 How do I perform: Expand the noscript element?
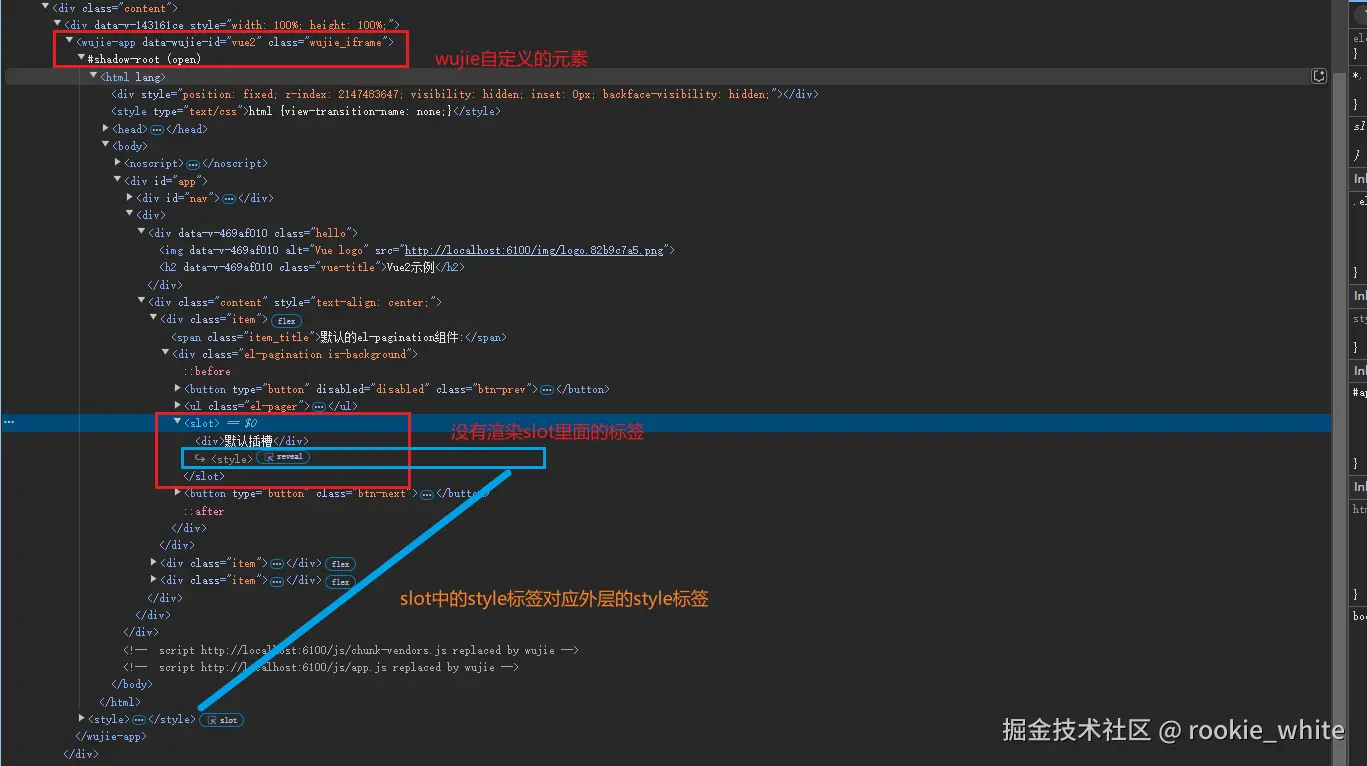point(118,163)
